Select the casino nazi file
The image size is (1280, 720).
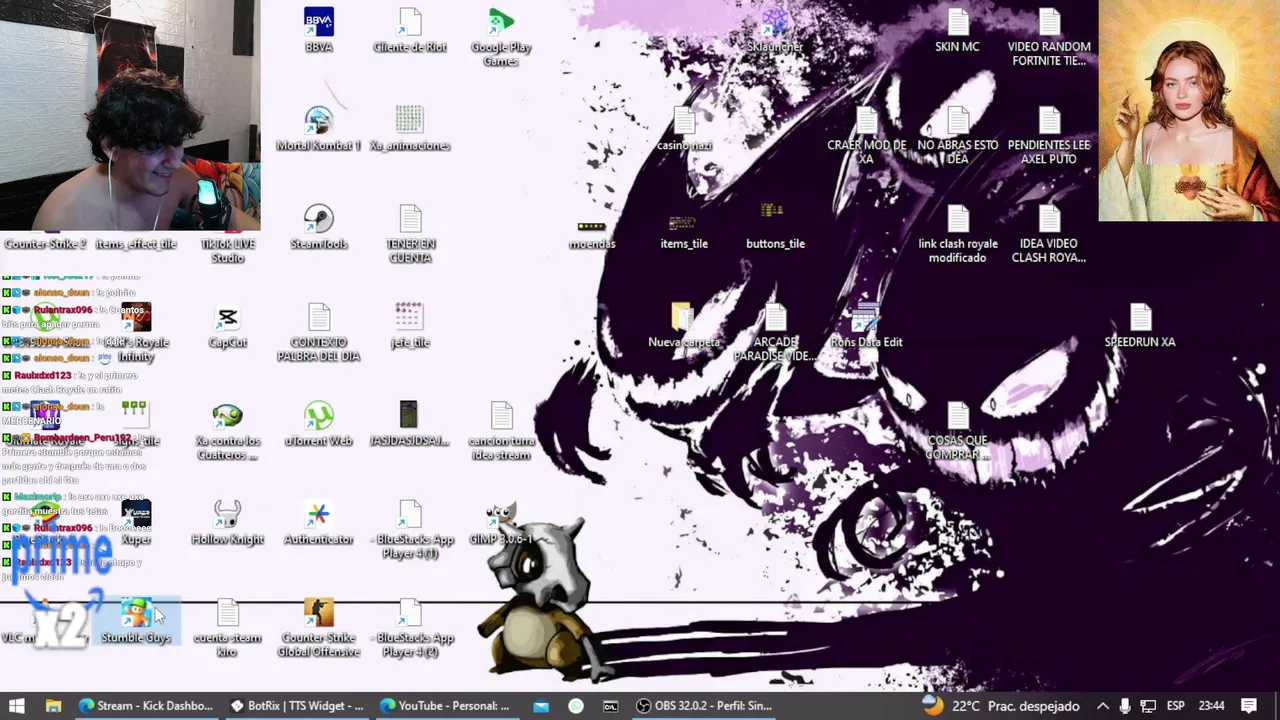point(684,129)
